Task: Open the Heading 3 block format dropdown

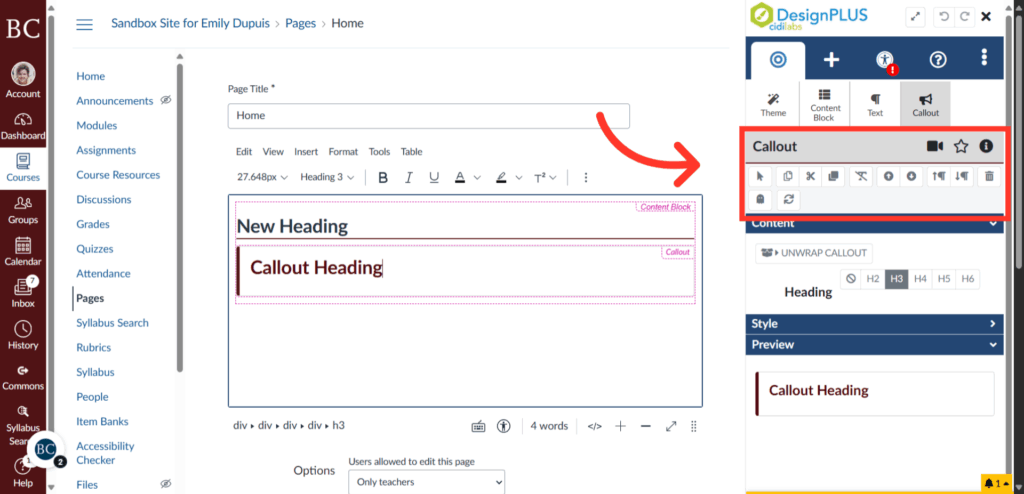Action: pos(327,177)
